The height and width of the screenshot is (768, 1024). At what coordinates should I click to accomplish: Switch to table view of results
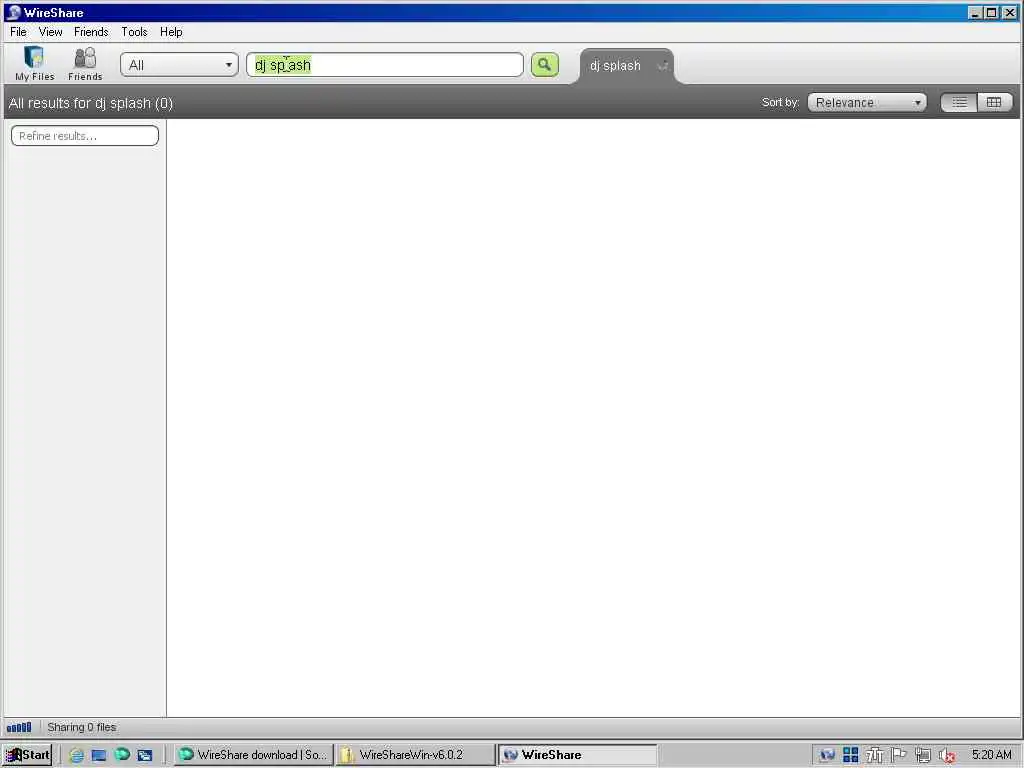pyautogui.click(x=994, y=103)
